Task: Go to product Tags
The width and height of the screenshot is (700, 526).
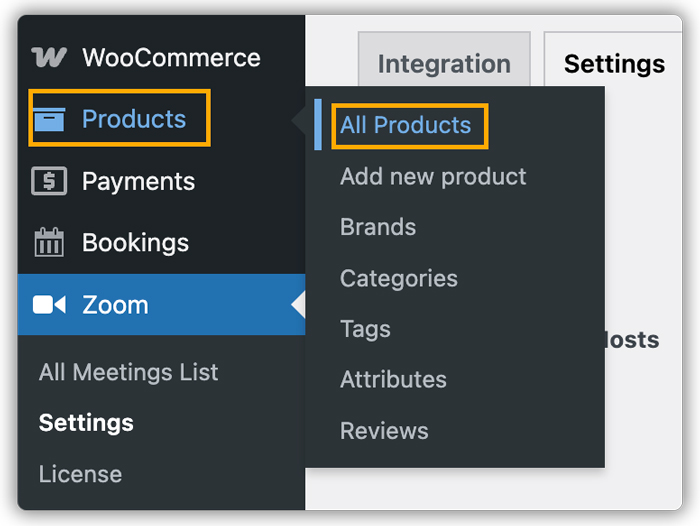Action: click(365, 329)
